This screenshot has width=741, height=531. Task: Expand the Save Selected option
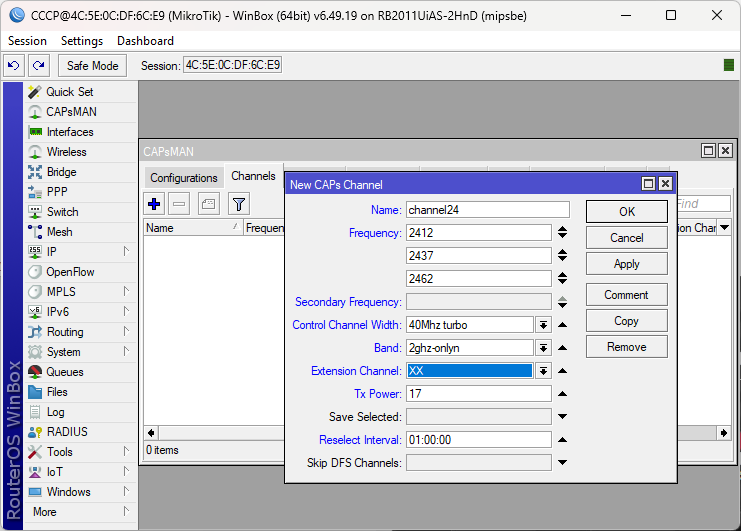click(x=562, y=417)
